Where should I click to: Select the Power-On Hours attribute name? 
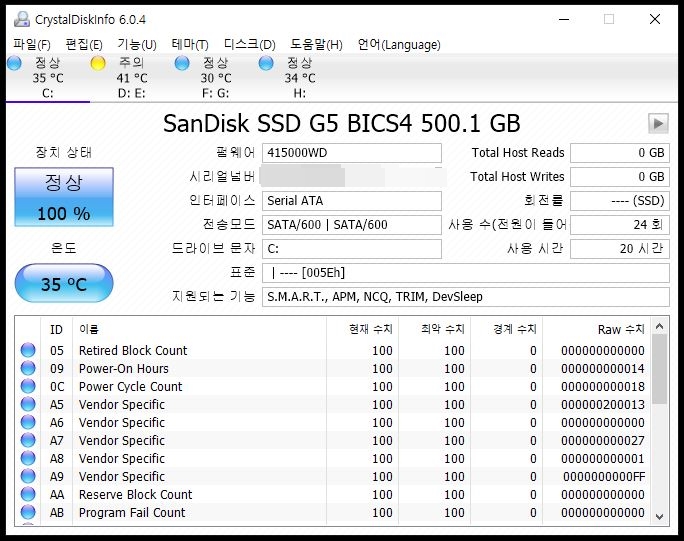click(123, 369)
